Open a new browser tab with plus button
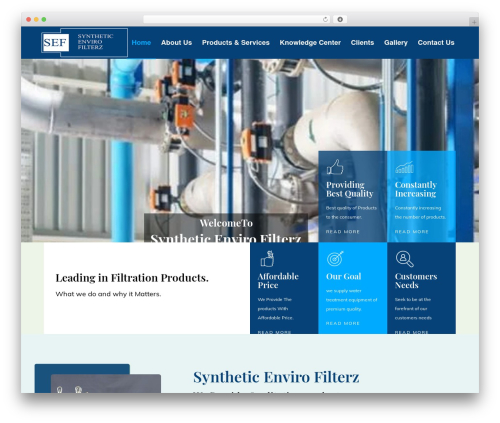This screenshot has height=423, width=500. [x=474, y=22]
